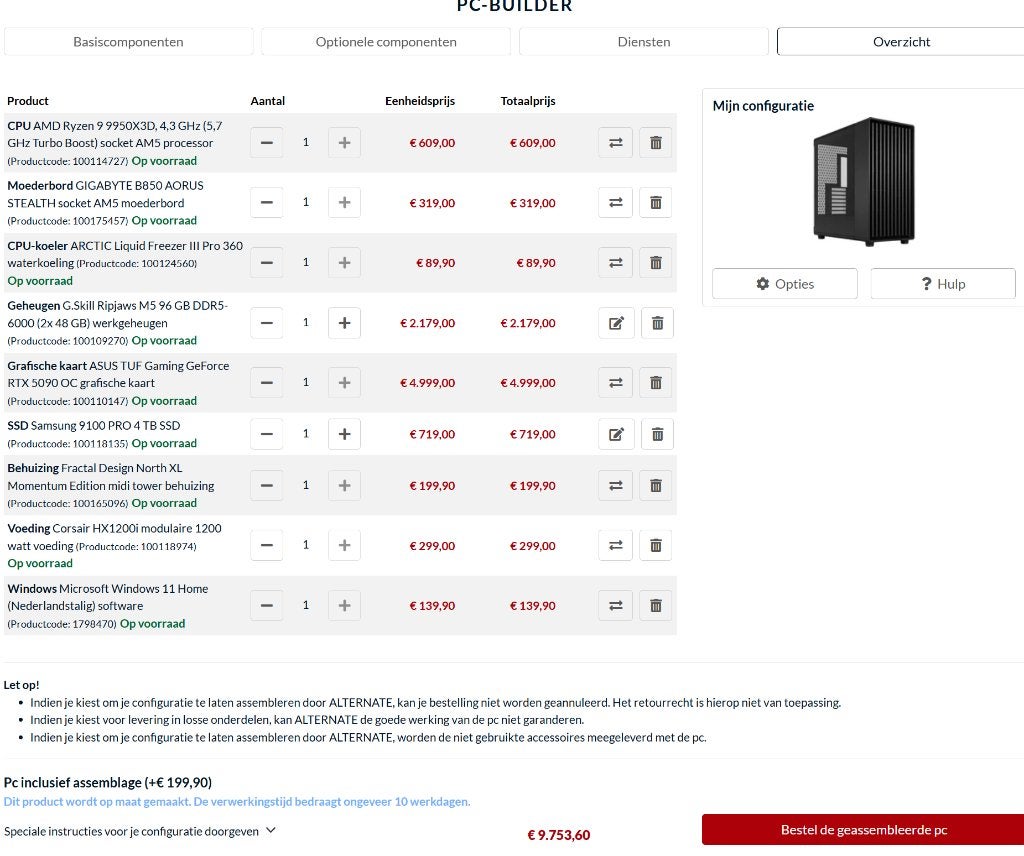Decrease quantity of G.Skill Ripjaws memory
Image resolution: width=1024 pixels, height=856 pixels.
coord(266,323)
